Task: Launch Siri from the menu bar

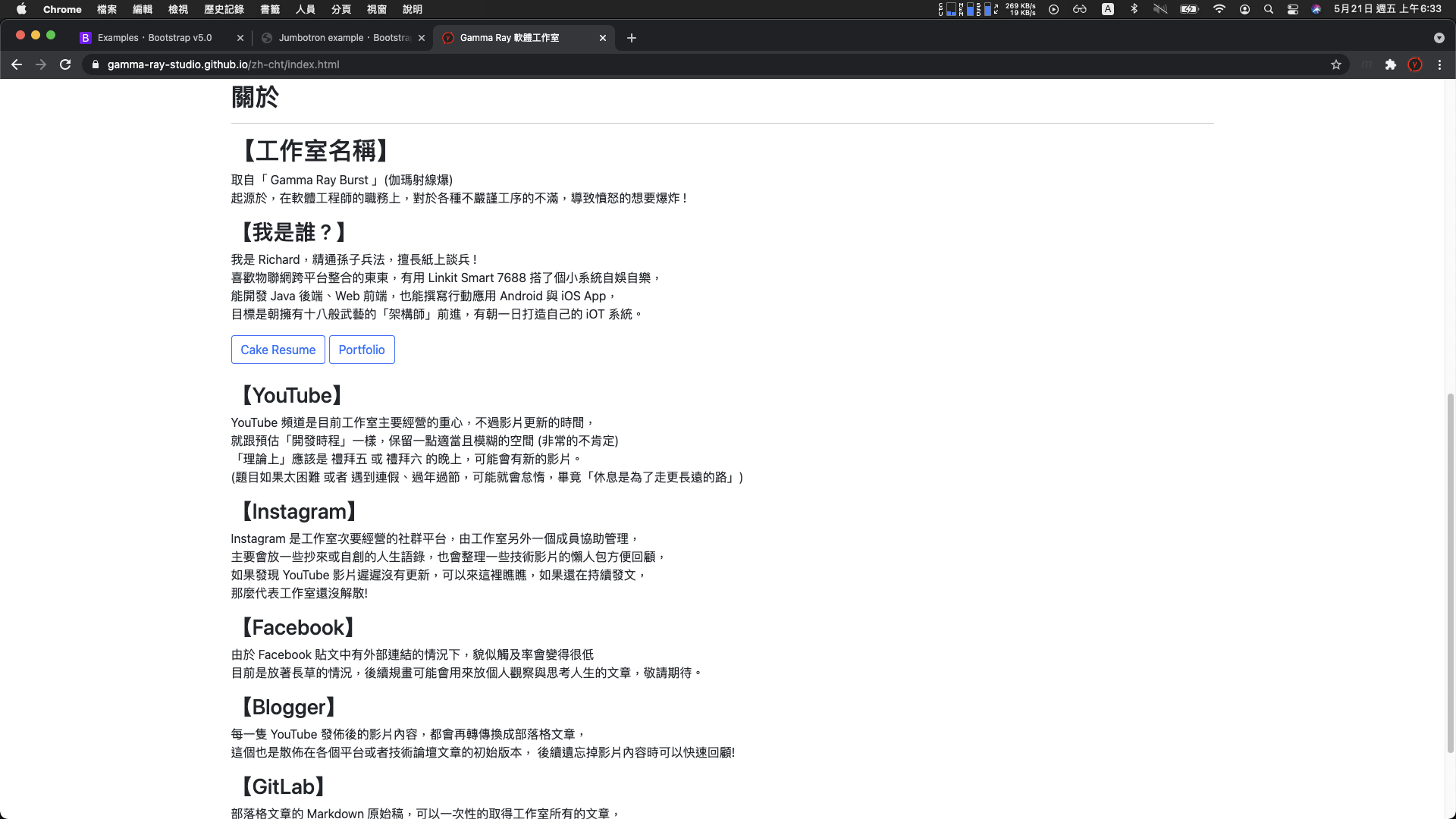Action: 1317,9
